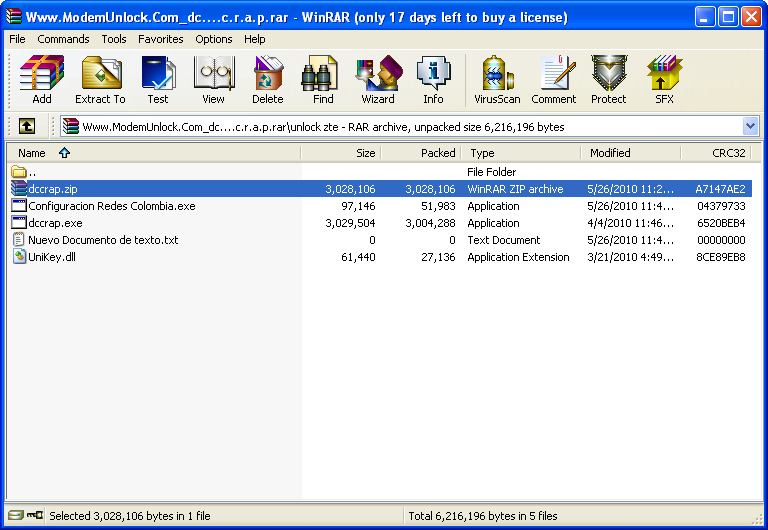Open the File menu

coord(17,39)
